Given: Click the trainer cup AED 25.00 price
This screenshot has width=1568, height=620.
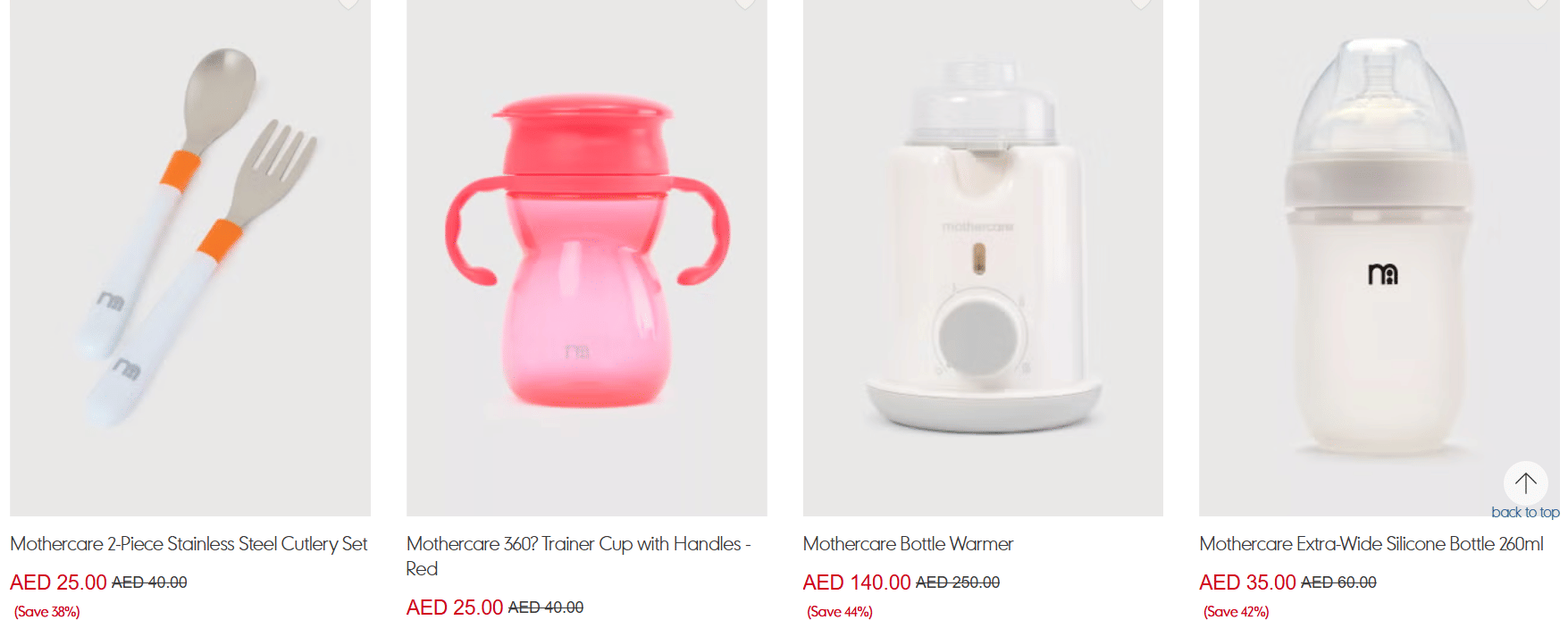Looking at the screenshot, I should [x=455, y=607].
